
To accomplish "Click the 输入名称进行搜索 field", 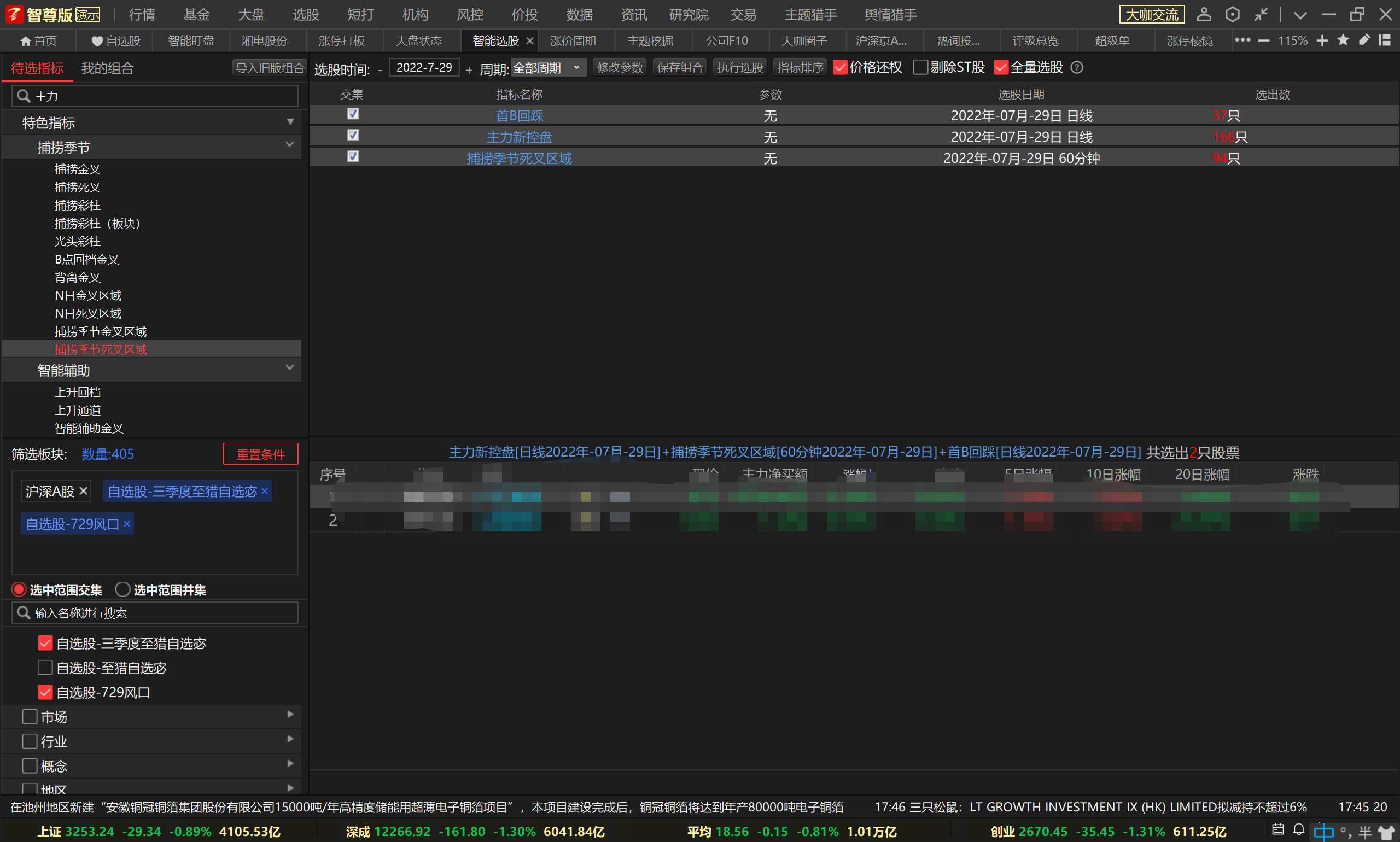I will coord(155,613).
